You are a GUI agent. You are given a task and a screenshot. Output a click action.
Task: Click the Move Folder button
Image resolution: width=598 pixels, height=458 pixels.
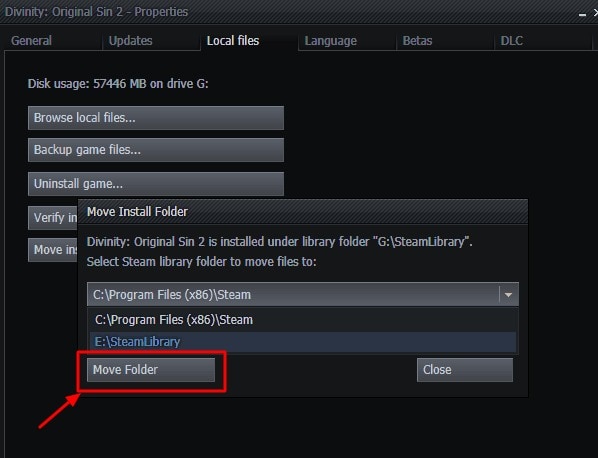[x=151, y=370]
